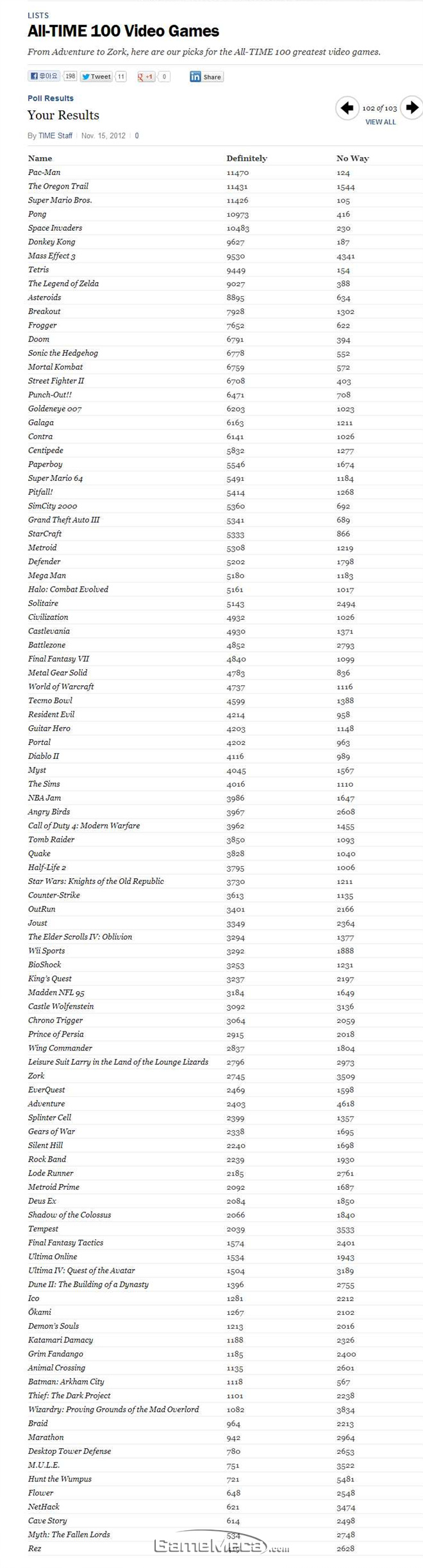Open the LISTS section link
This screenshot has height=1568, width=423.
[x=38, y=15]
